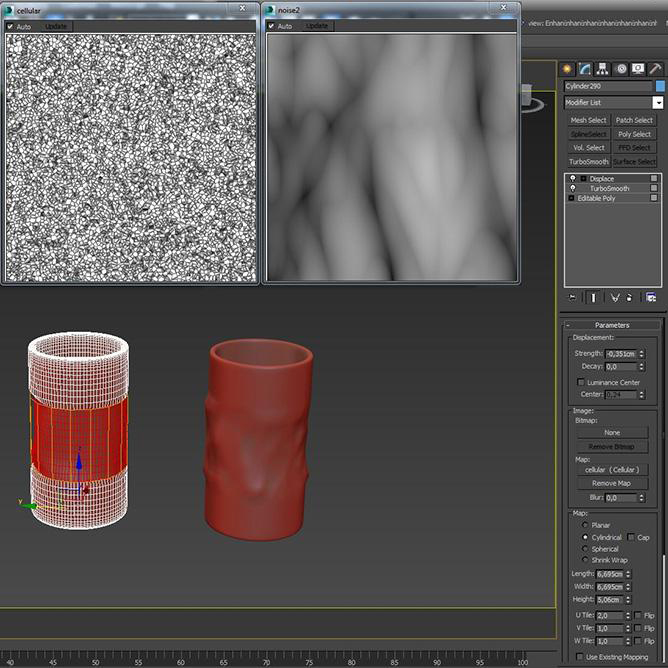Adjust the Strength spinner arrows
This screenshot has height=668, width=668.
click(642, 354)
